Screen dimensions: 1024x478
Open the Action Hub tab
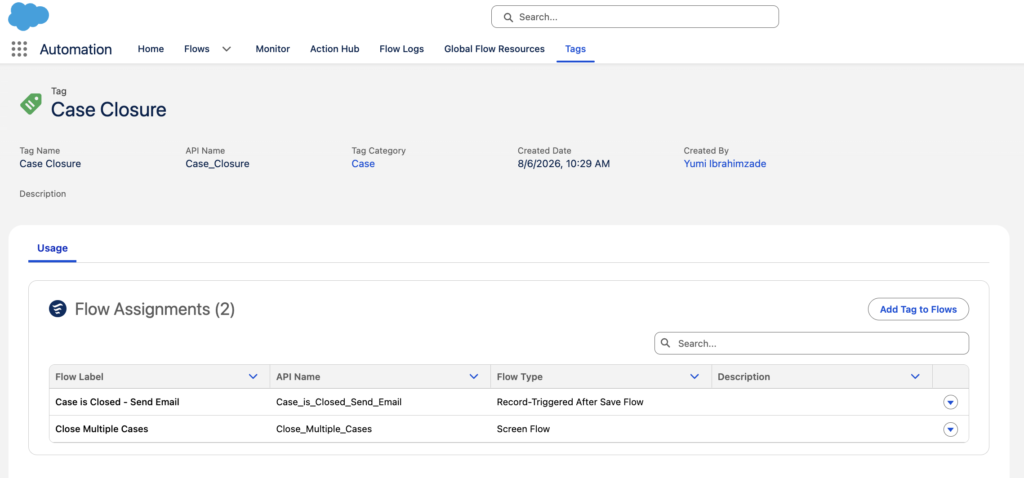click(x=334, y=49)
